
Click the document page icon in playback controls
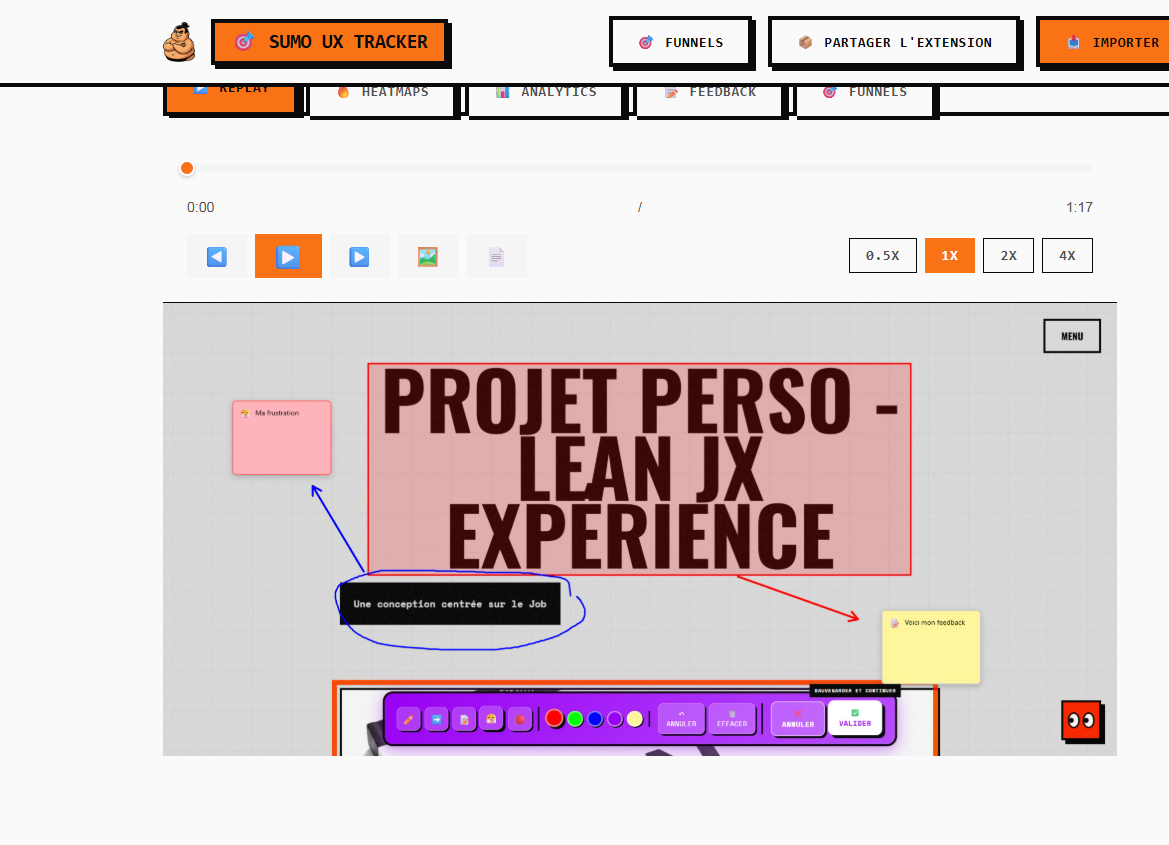pos(496,256)
